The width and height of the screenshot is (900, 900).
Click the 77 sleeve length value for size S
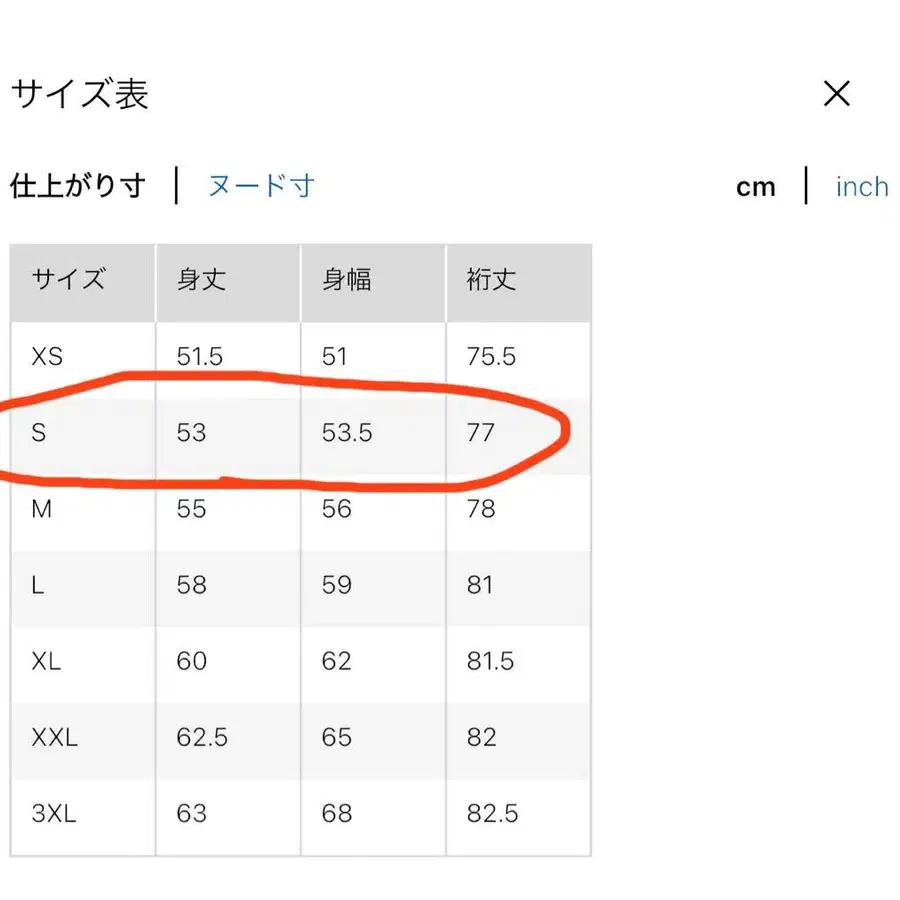pyautogui.click(x=481, y=432)
